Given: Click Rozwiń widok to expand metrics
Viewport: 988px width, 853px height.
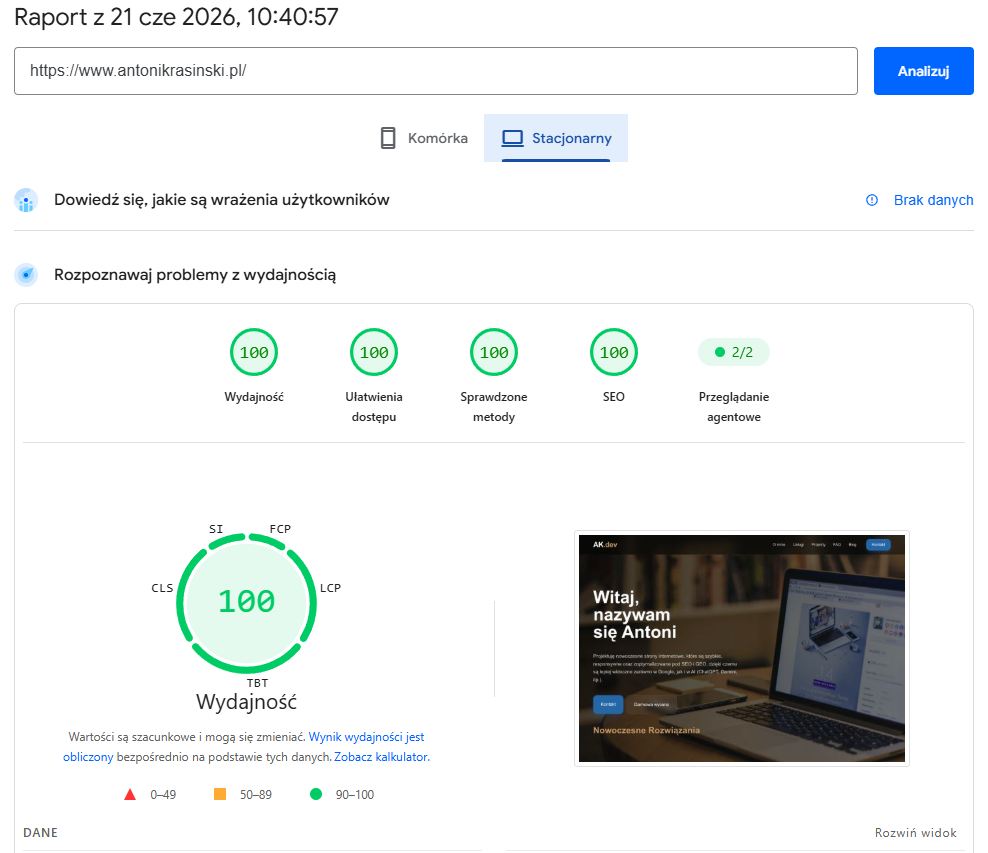Looking at the screenshot, I should click(916, 833).
